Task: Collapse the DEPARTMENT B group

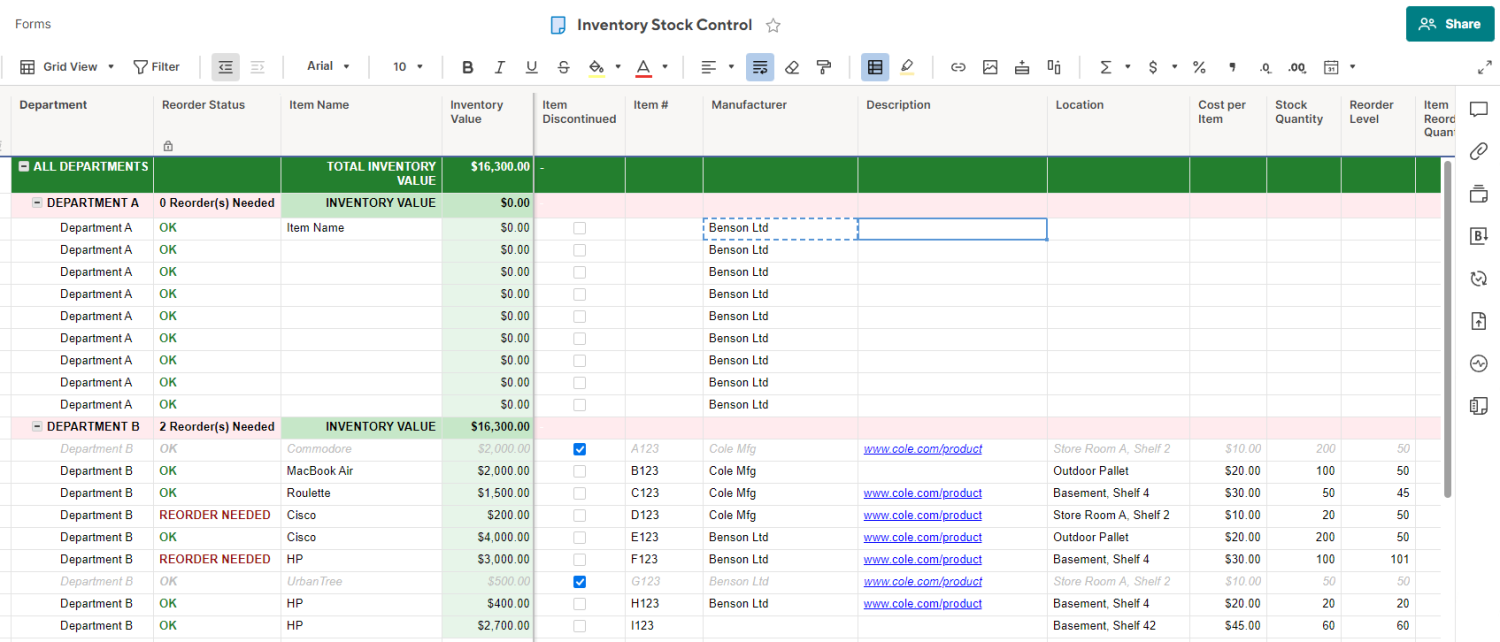Action: tap(37, 427)
